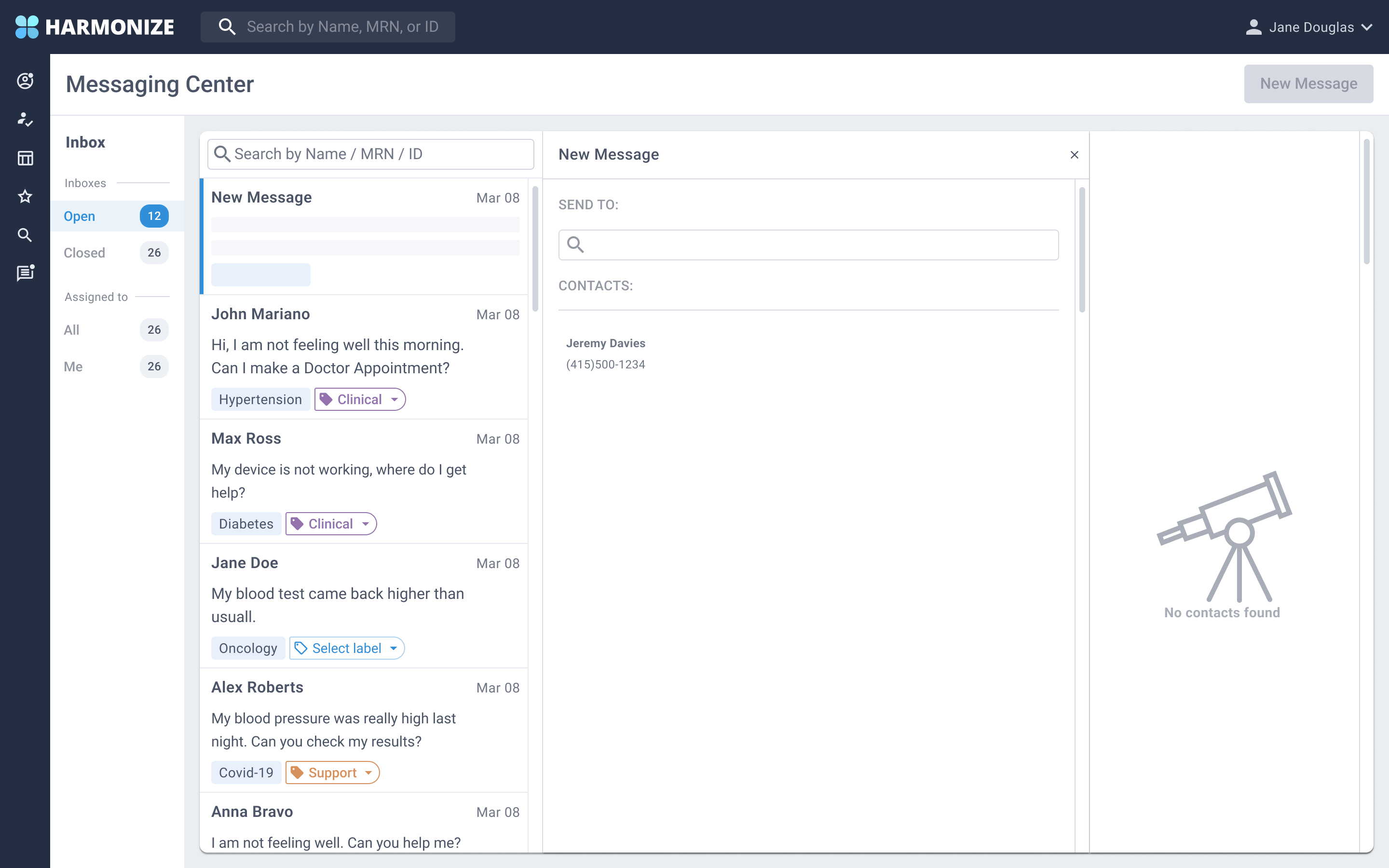Click the star favorites sidebar icon
The image size is (1389, 868).
(x=25, y=196)
